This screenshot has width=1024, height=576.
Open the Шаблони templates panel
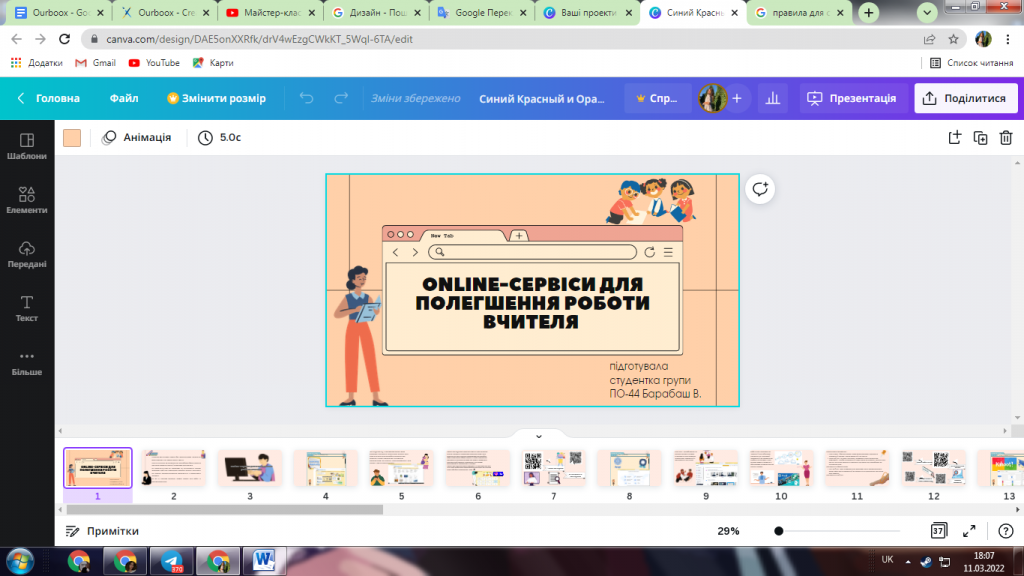point(26,146)
